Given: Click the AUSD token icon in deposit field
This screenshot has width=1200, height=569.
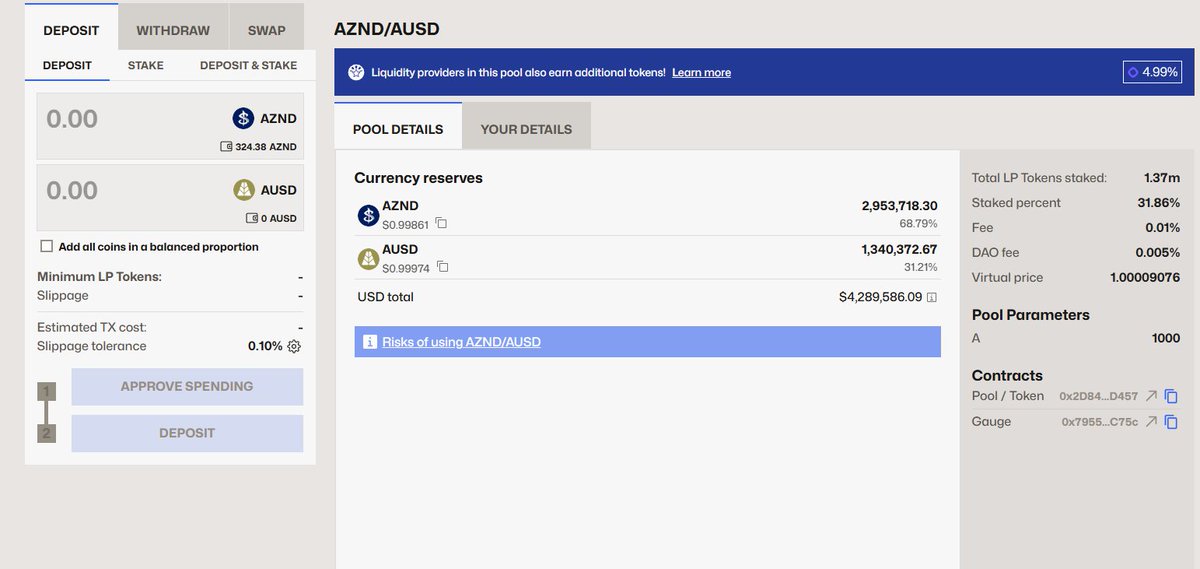Looking at the screenshot, I should coord(243,190).
